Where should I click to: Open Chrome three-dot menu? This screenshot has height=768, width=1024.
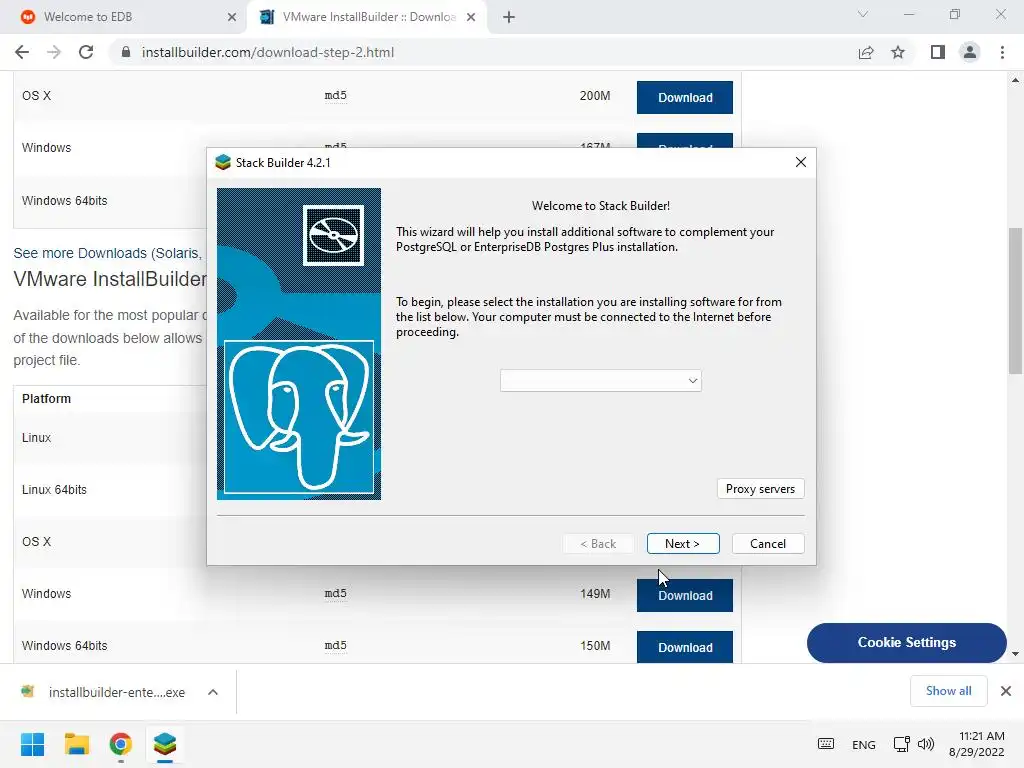click(1002, 52)
